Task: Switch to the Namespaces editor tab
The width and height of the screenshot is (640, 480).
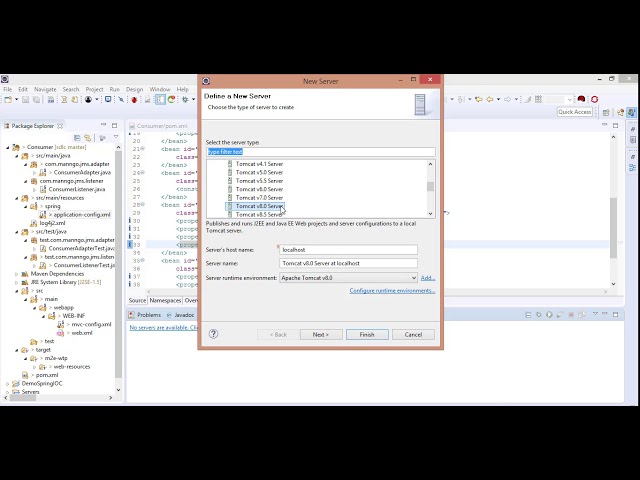Action: click(x=165, y=300)
